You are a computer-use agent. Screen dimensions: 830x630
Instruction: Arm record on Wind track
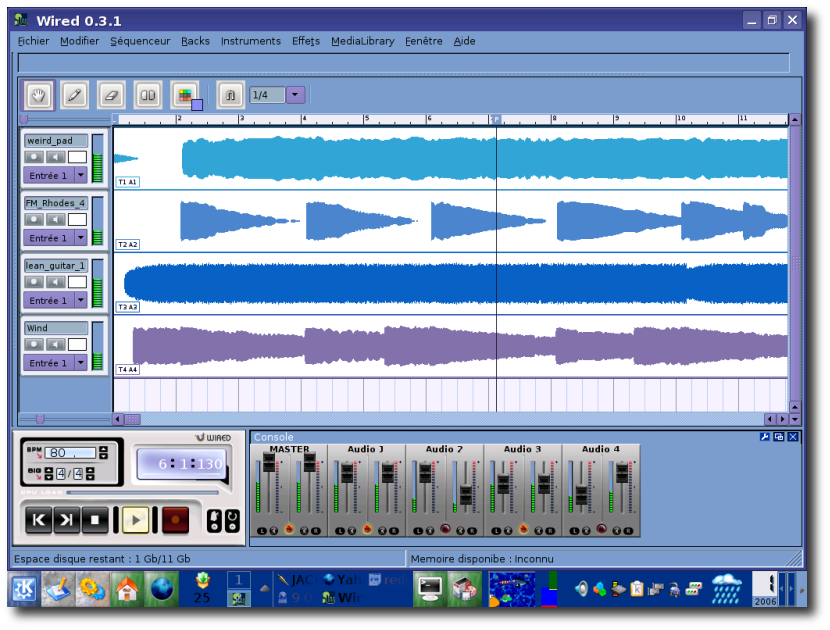coord(34,344)
